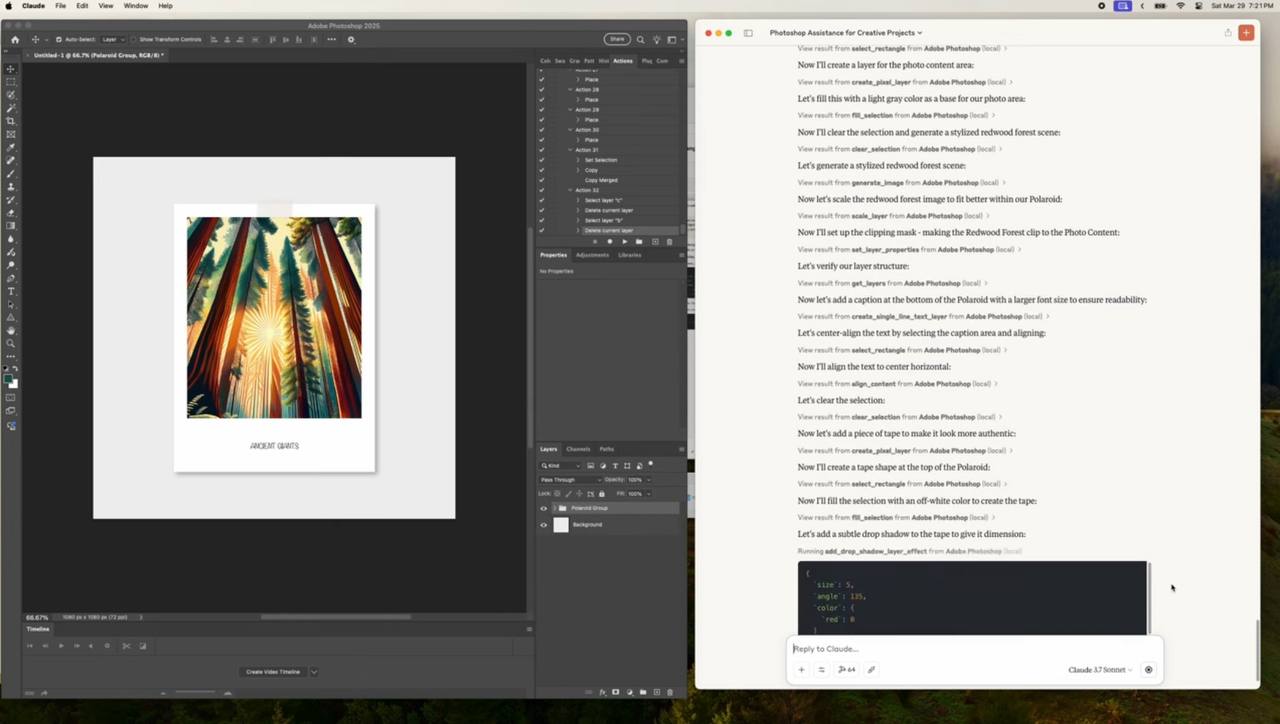Select the Gradient tool
1280x724 pixels.
tap(11, 226)
